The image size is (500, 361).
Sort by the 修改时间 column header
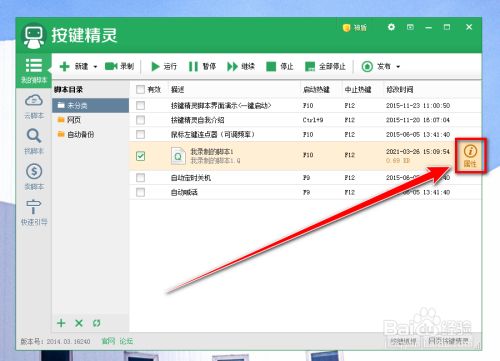400,89
